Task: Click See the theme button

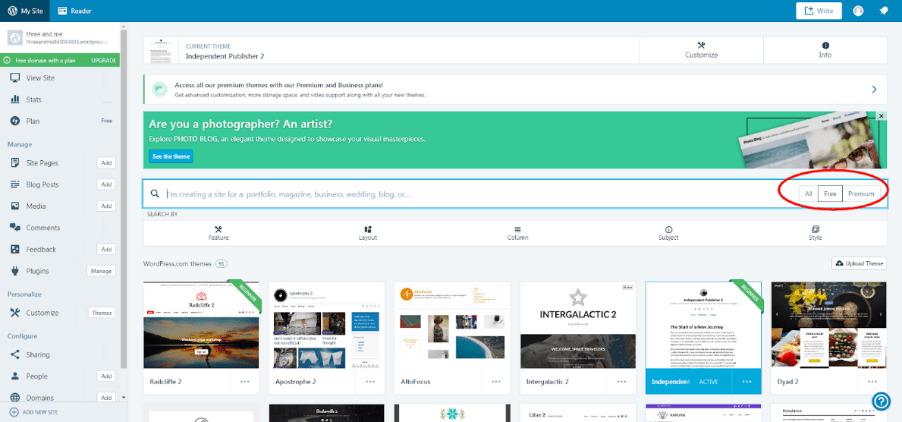Action: click(171, 156)
